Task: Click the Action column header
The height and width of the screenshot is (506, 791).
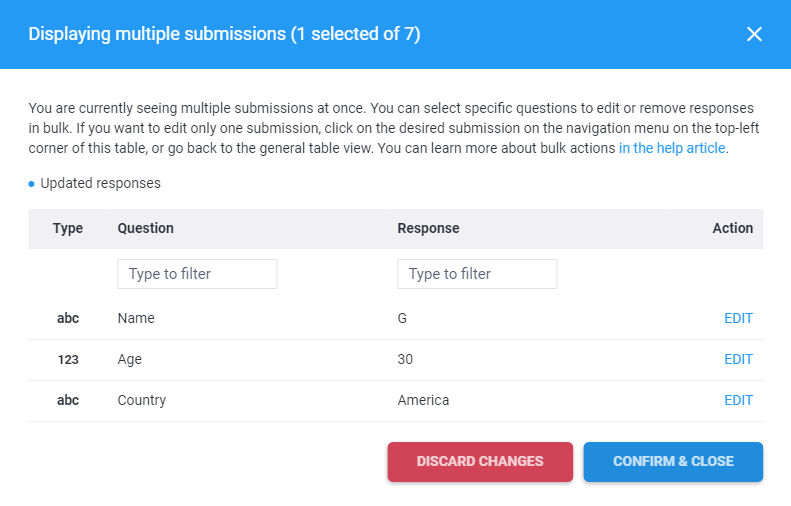Action: 732,228
